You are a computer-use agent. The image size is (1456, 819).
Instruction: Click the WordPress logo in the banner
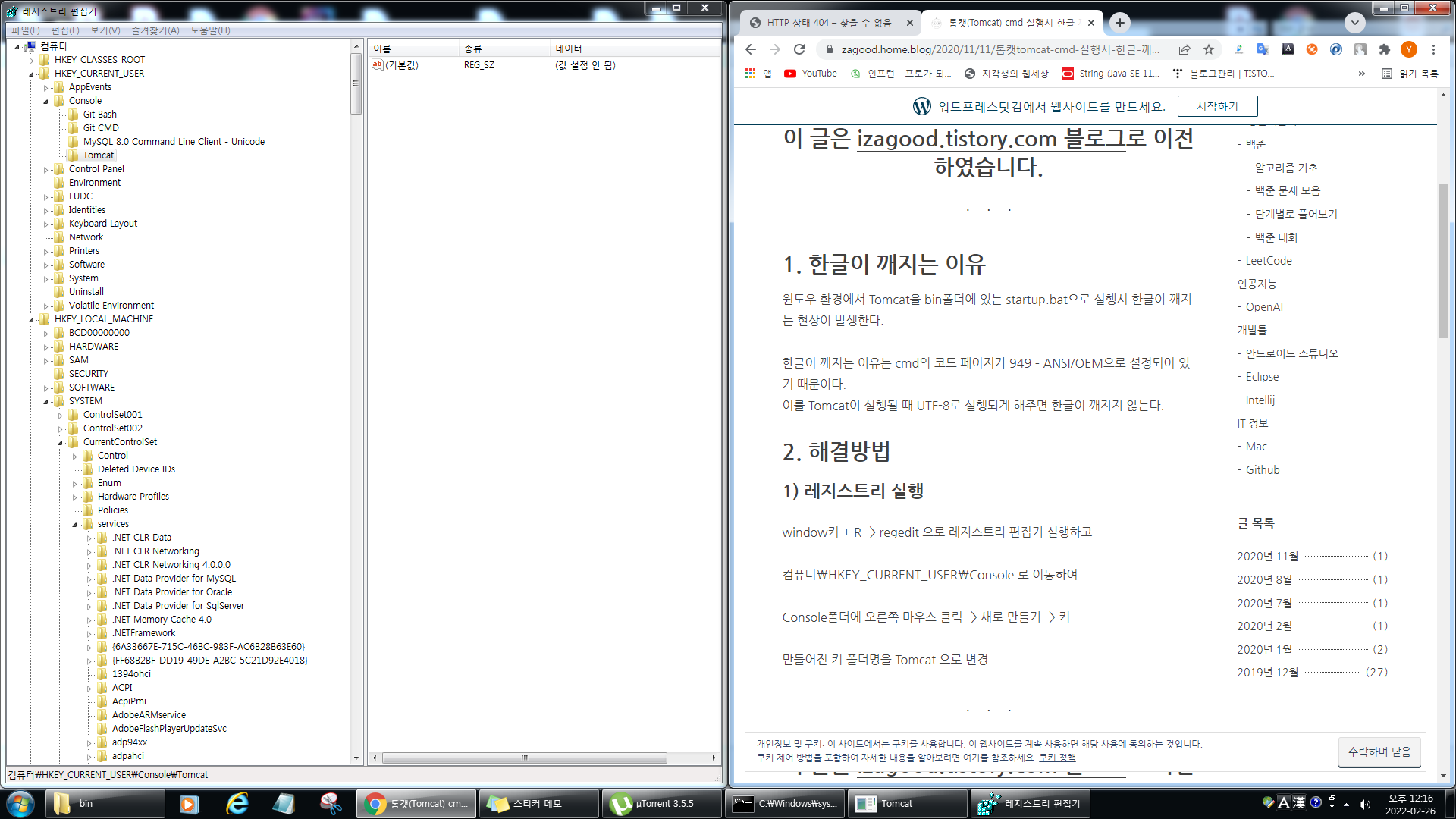(x=922, y=106)
